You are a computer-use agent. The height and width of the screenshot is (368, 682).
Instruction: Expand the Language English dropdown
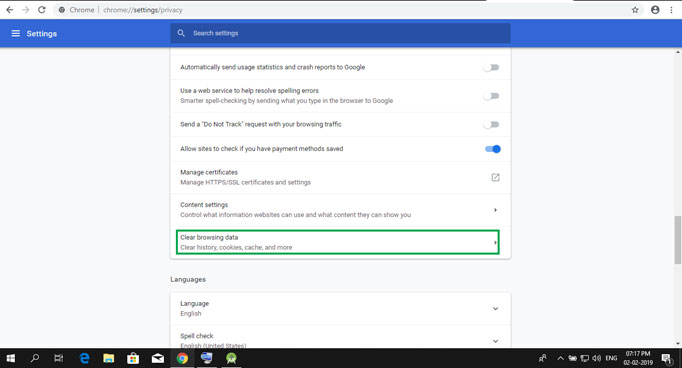495,308
